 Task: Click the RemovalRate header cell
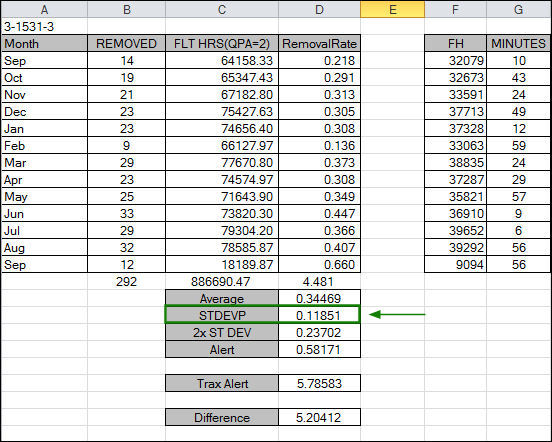pyautogui.click(x=319, y=43)
